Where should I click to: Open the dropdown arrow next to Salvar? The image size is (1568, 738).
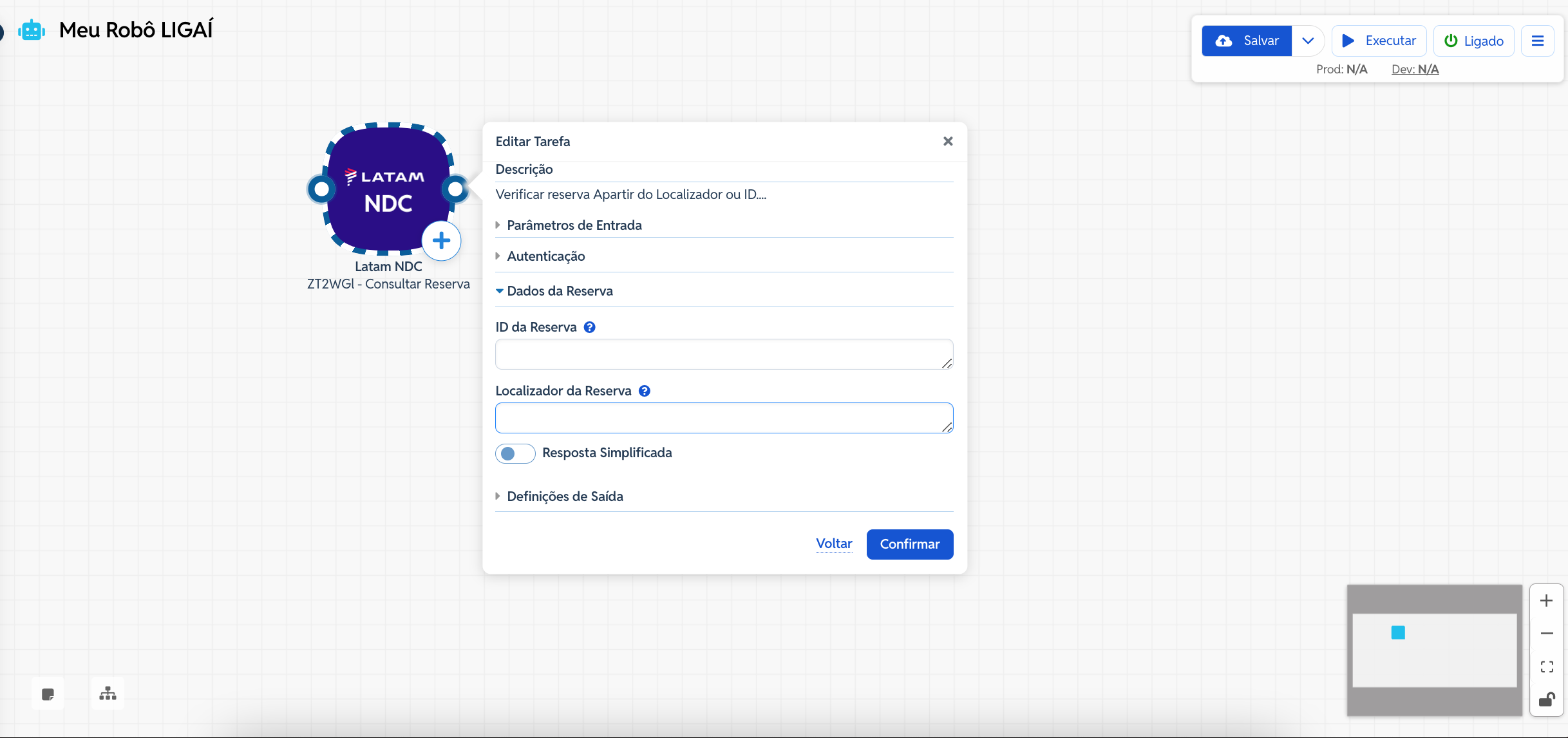tap(1307, 41)
